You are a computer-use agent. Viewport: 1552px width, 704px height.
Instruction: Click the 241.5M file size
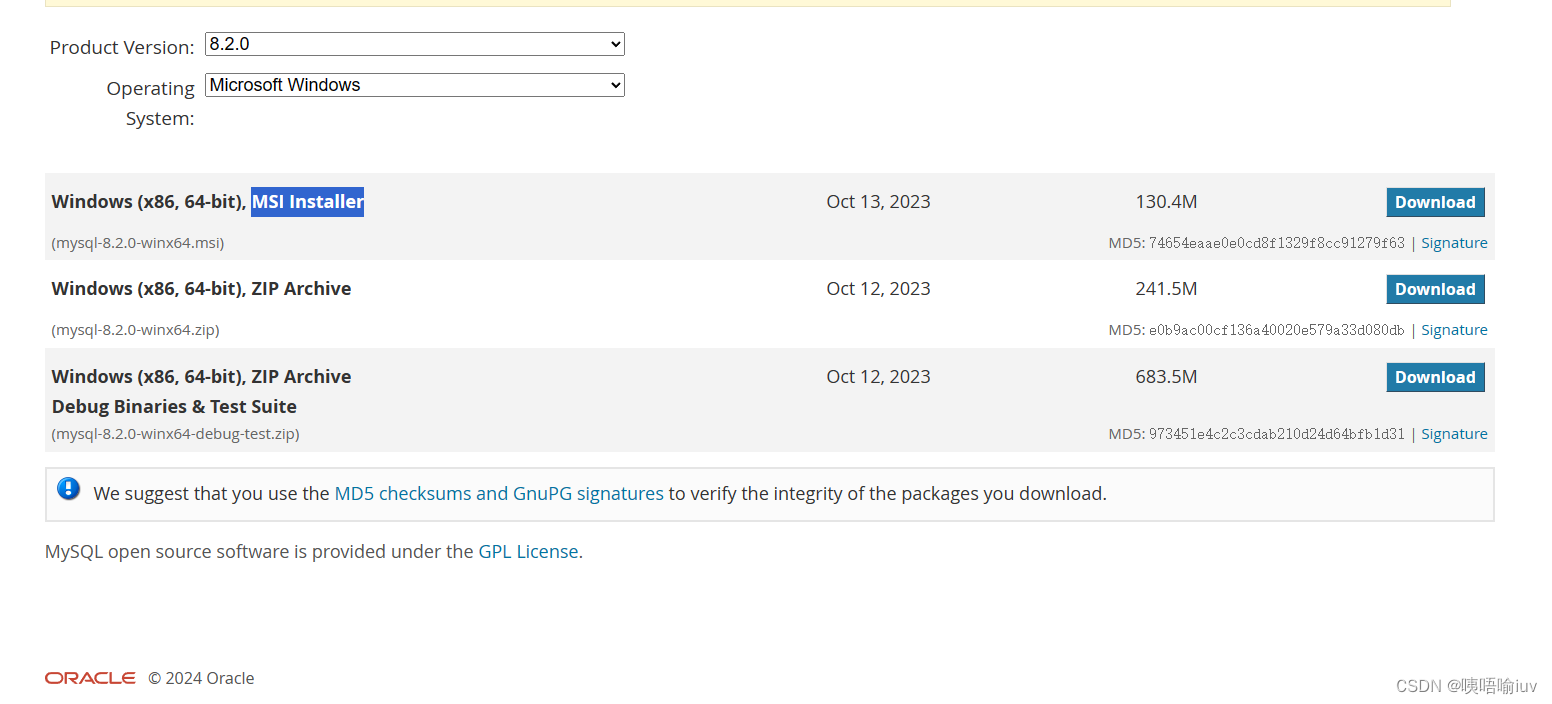[1166, 289]
